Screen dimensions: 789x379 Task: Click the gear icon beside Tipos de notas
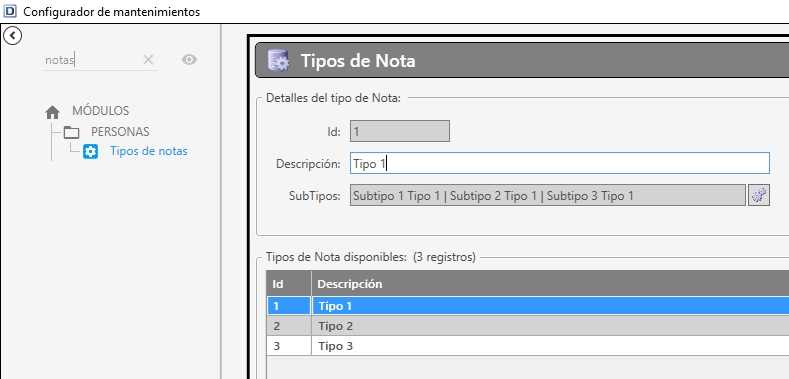click(91, 151)
